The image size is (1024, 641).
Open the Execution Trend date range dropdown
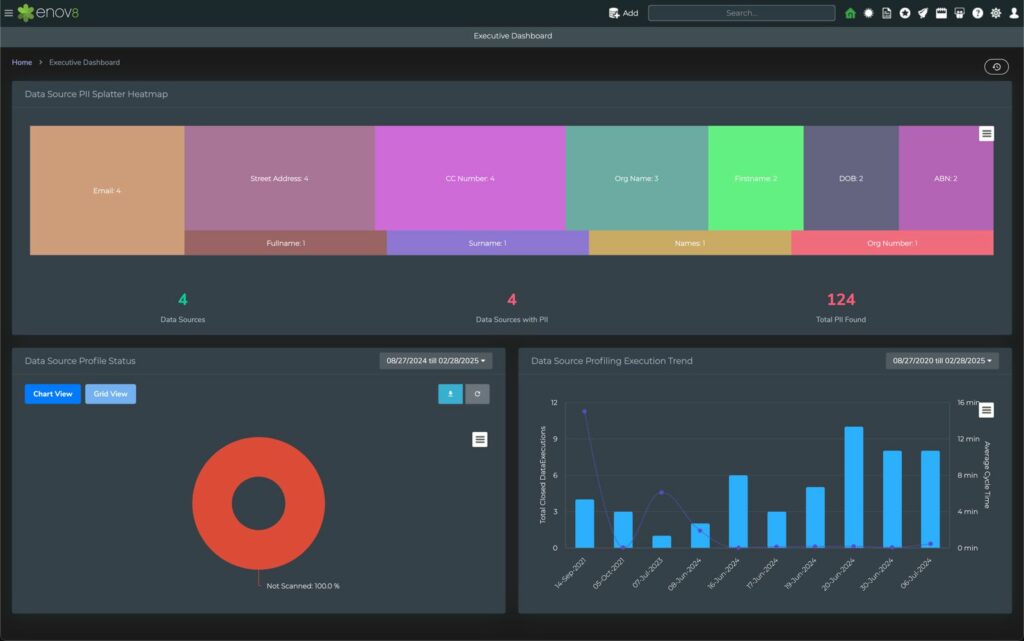click(941, 361)
